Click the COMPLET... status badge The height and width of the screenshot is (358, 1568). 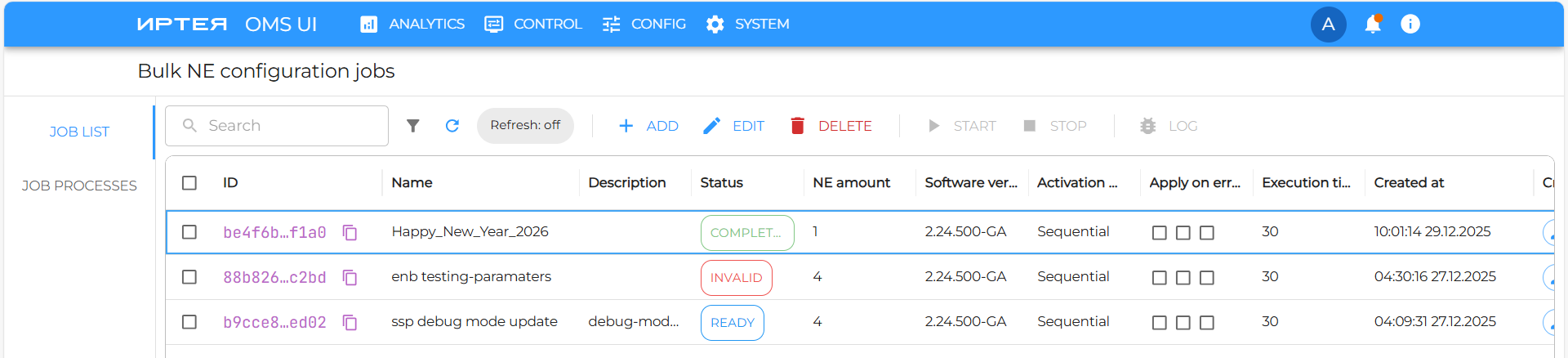point(747,233)
